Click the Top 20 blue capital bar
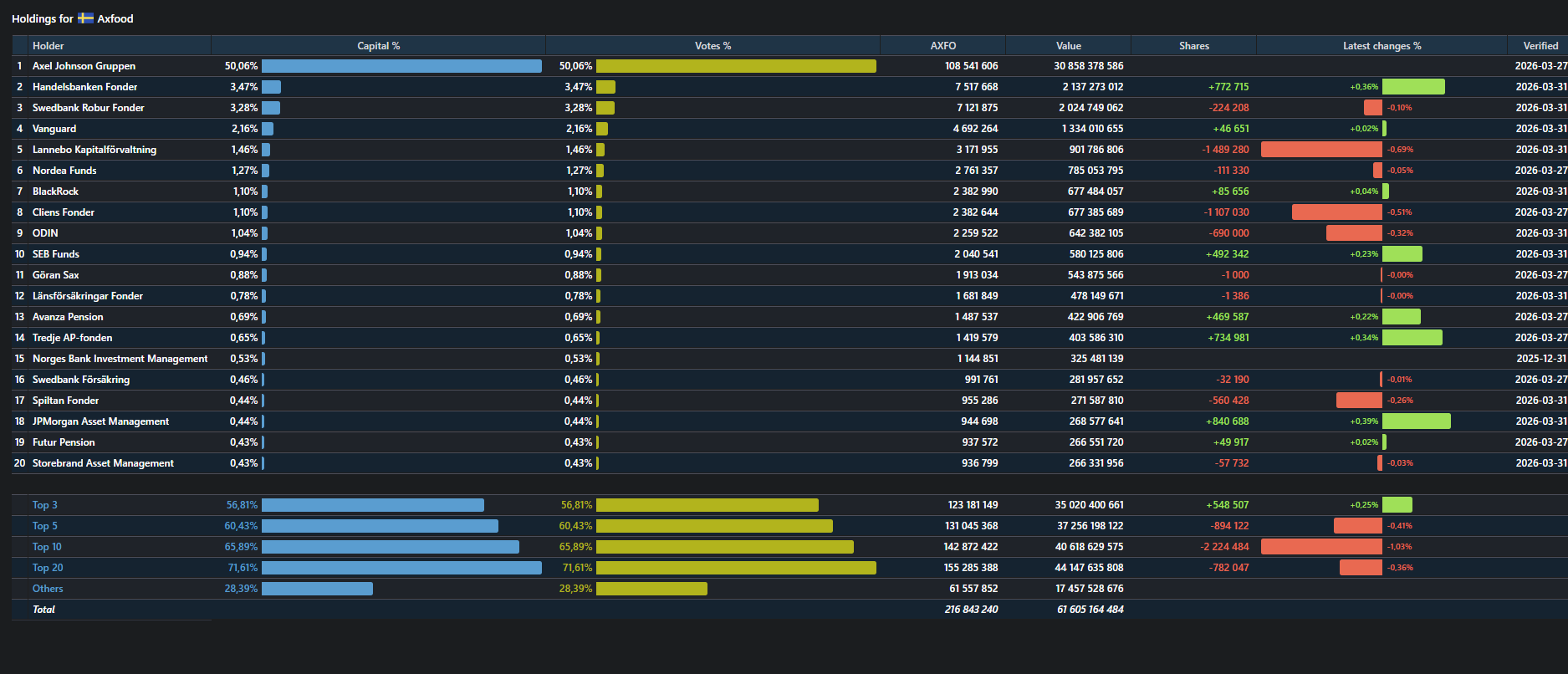Viewport: 1568px width, 674px height. [401, 568]
